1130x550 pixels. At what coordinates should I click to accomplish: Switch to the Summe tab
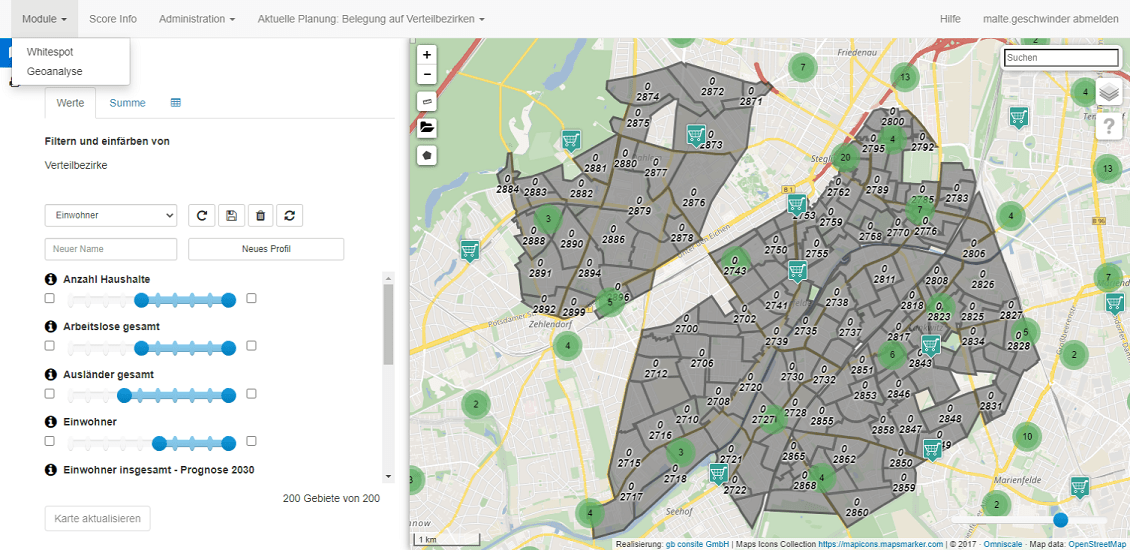coord(127,103)
